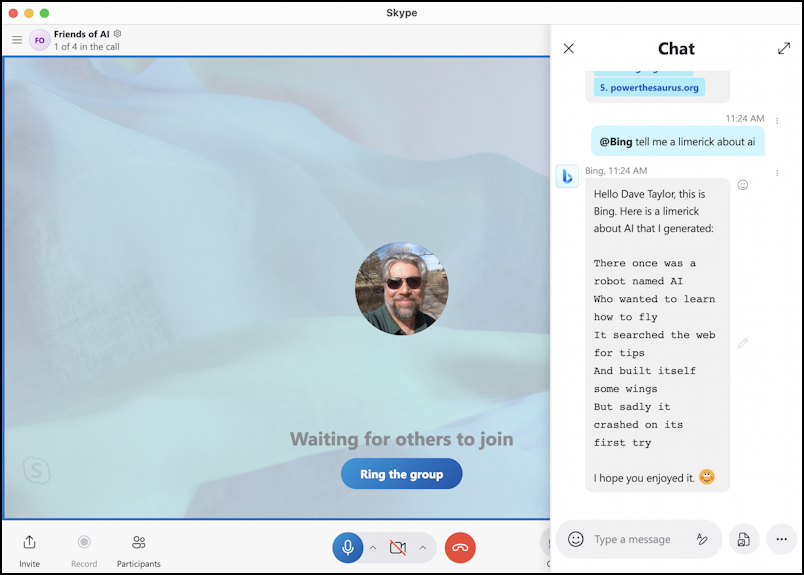Open the powerthesaurus.org link
The image size is (804, 575).
[649, 88]
